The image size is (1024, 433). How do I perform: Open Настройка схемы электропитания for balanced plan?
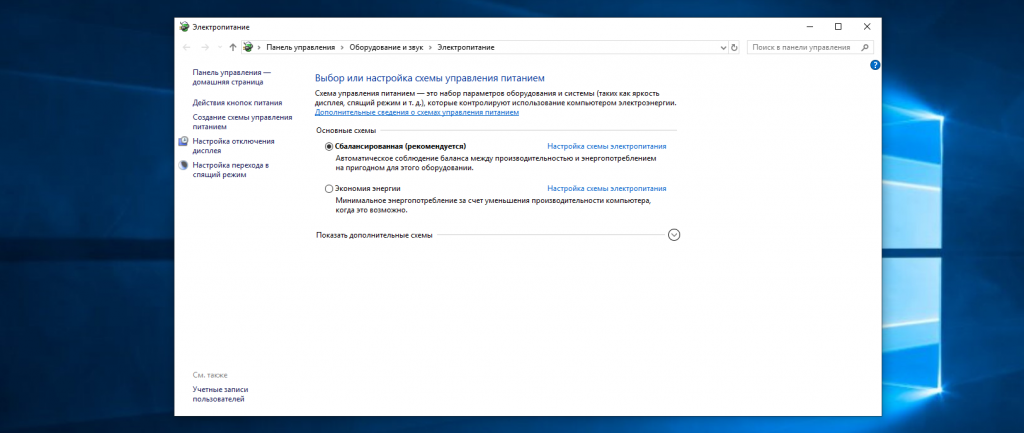(607, 146)
